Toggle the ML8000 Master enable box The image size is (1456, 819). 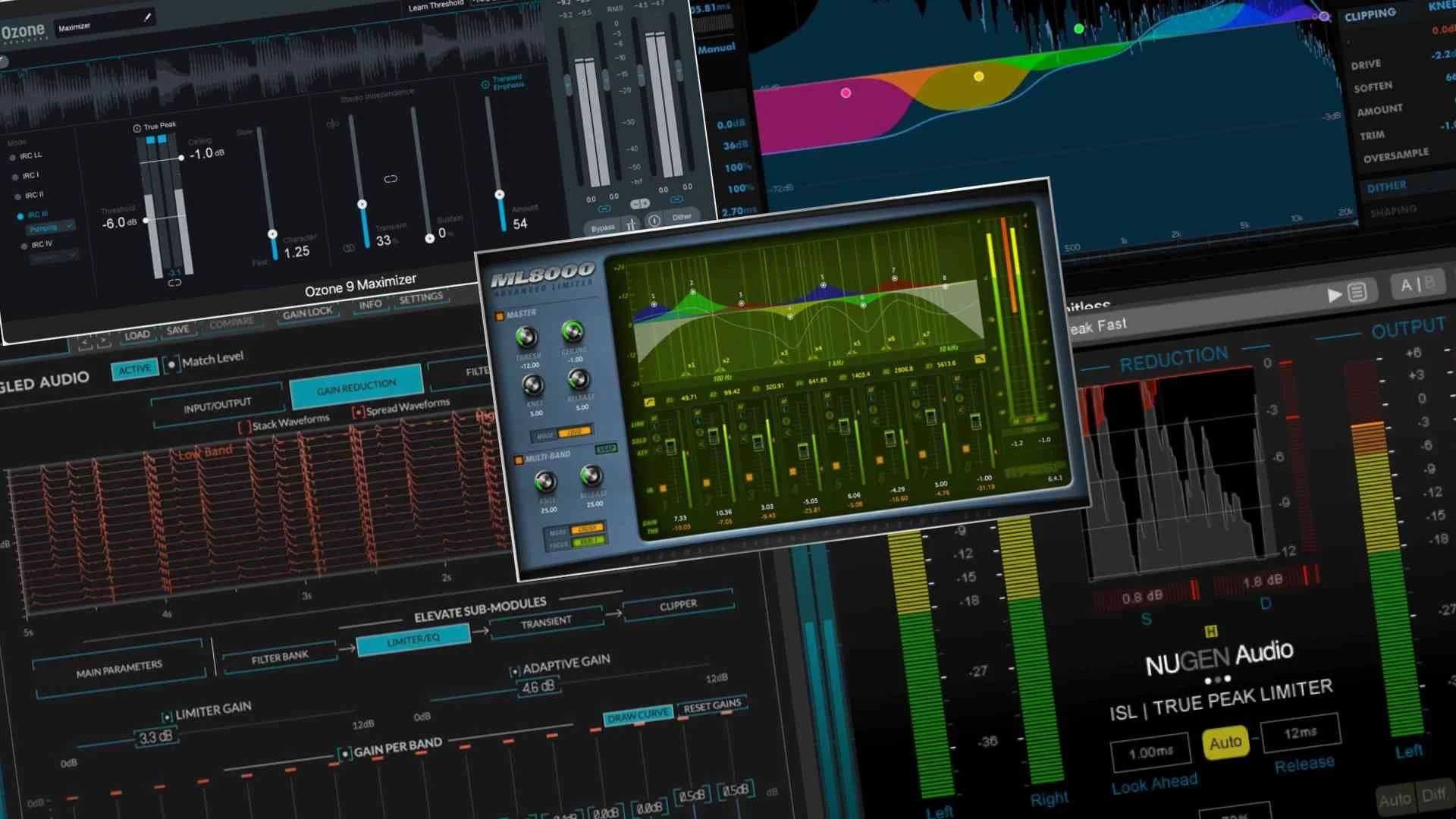(x=500, y=316)
